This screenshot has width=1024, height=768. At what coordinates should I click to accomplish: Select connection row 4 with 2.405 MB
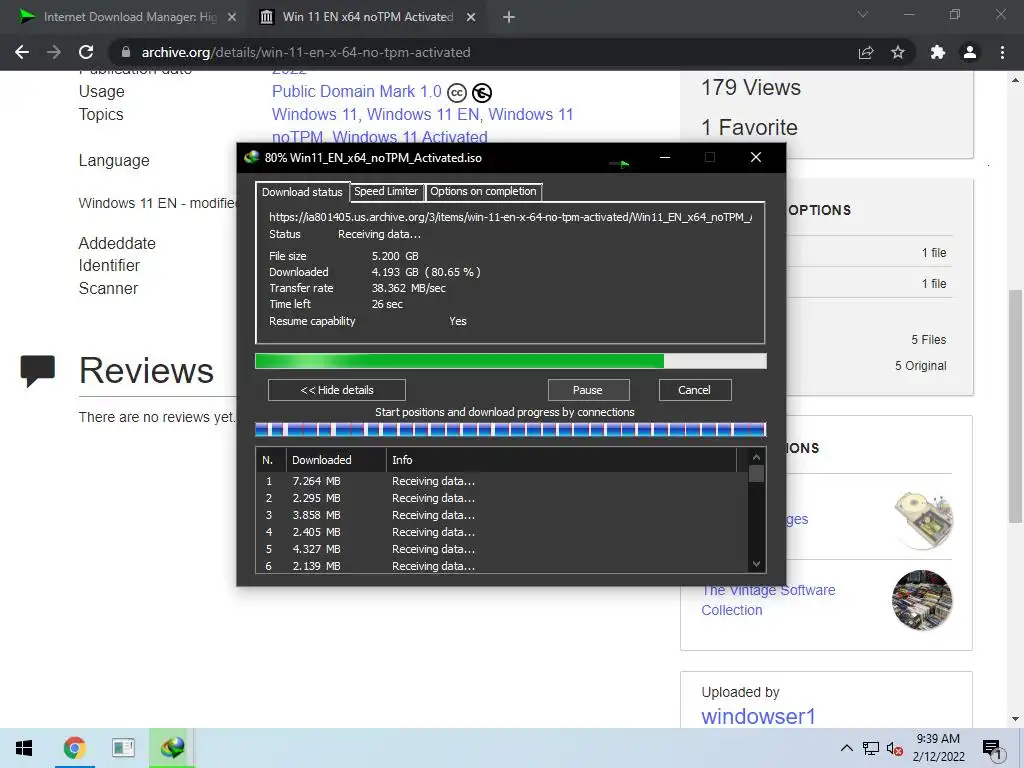(x=502, y=532)
